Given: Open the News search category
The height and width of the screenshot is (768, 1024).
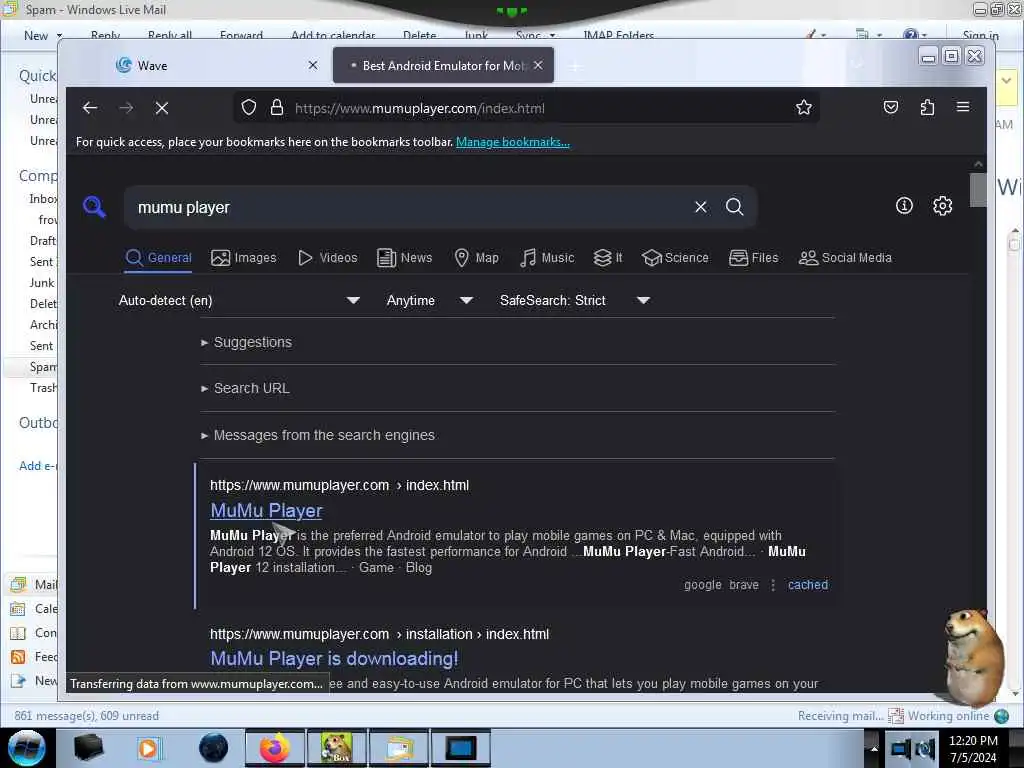Looking at the screenshot, I should point(405,258).
